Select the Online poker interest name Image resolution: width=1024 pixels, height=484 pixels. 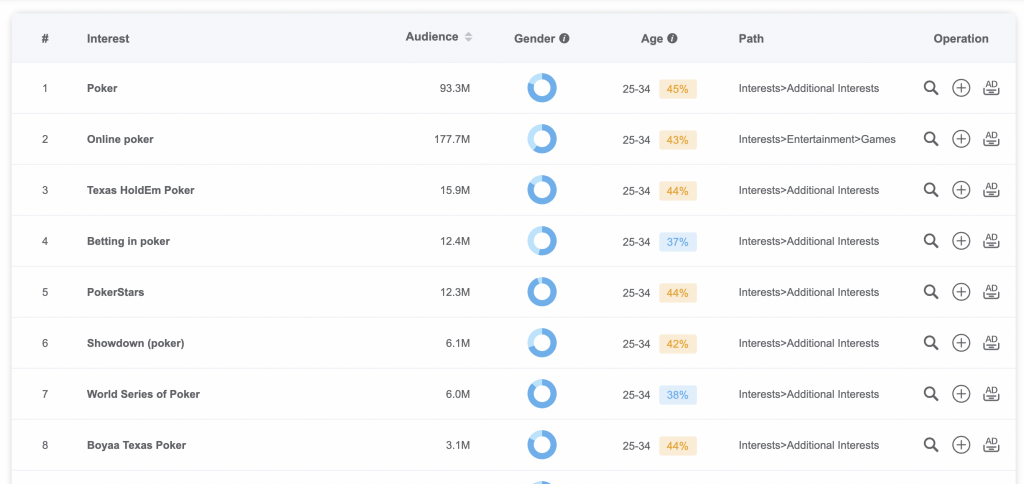click(x=120, y=139)
